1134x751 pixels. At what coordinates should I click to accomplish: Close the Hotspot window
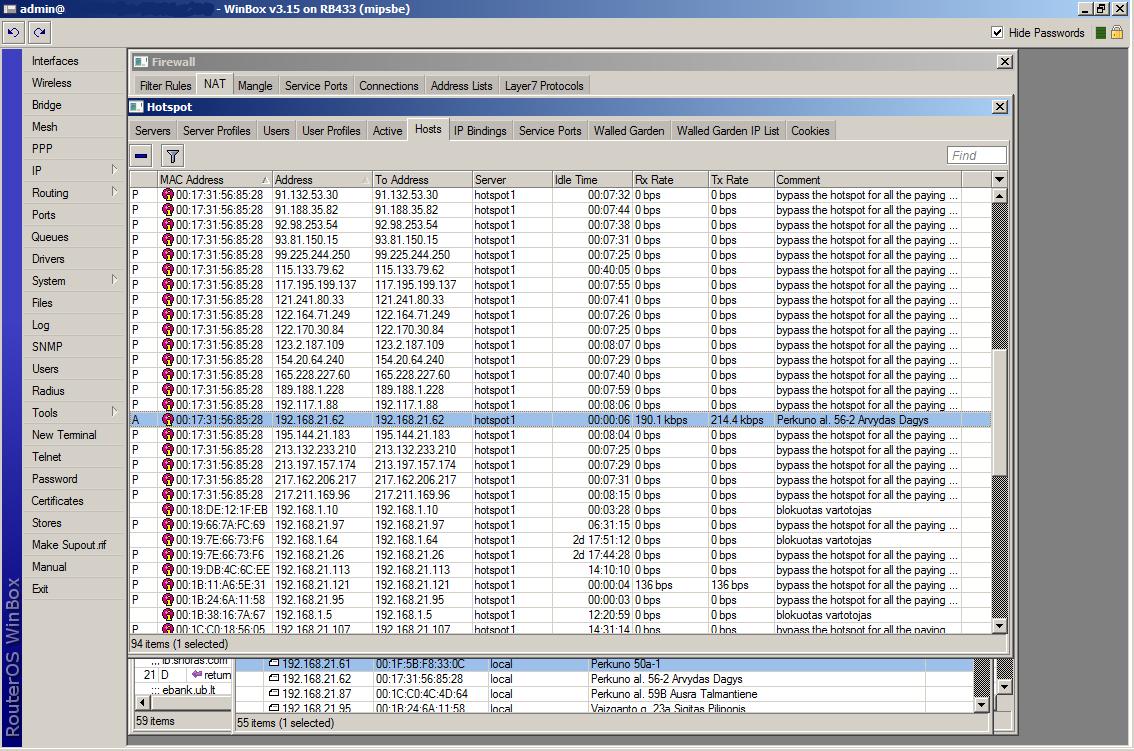point(999,107)
